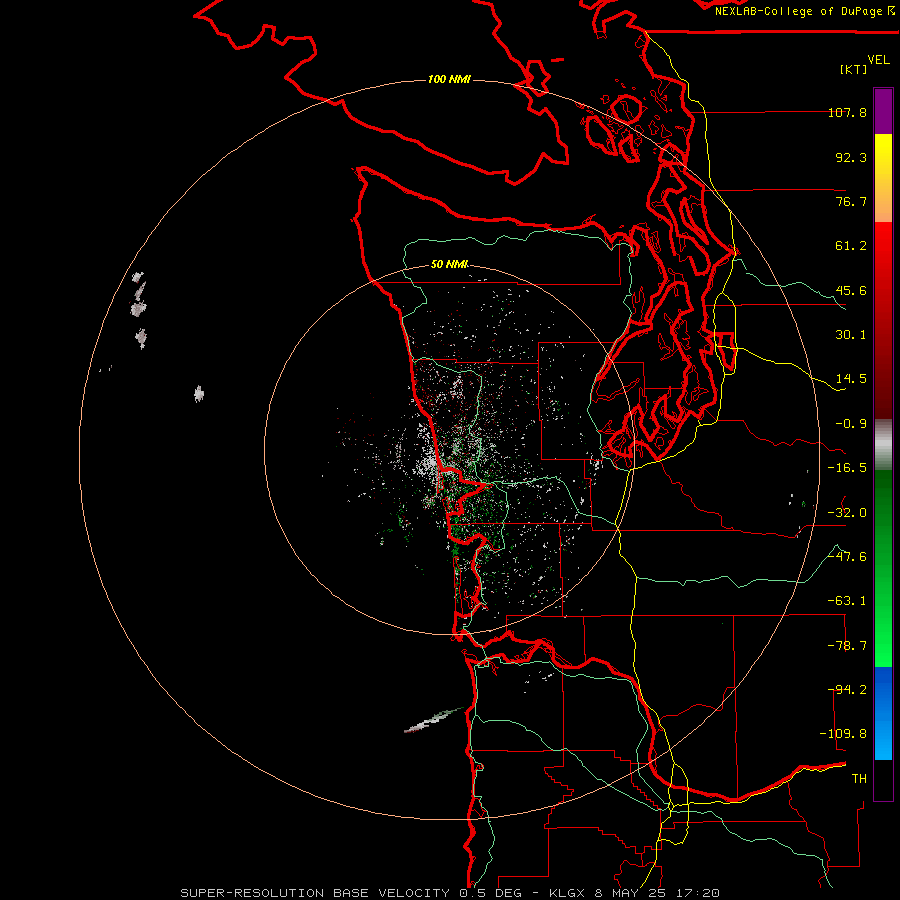Pick the purple segment of the velocity color bar
The height and width of the screenshot is (900, 900).
click(883, 111)
